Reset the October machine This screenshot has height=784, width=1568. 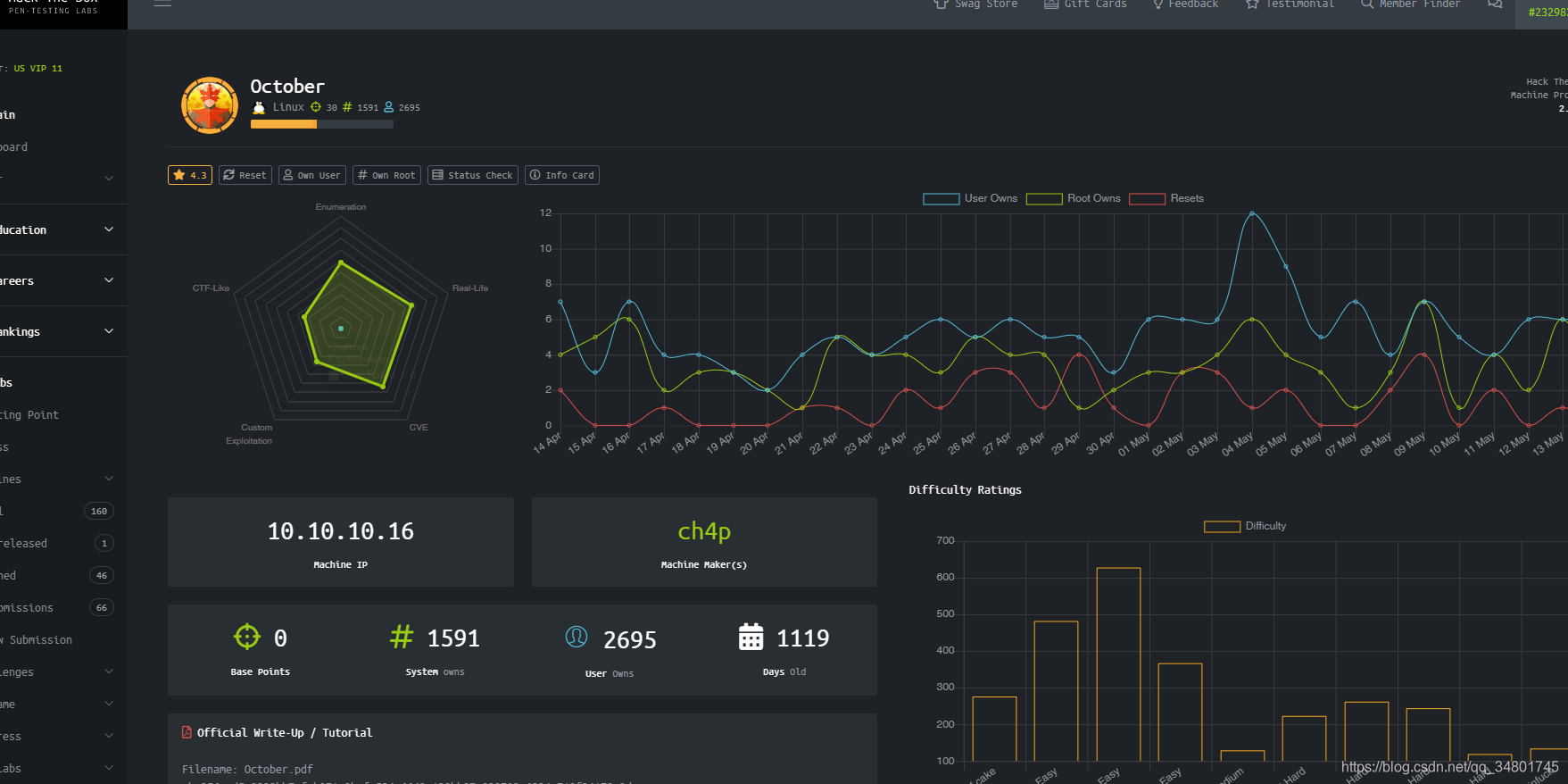[245, 175]
